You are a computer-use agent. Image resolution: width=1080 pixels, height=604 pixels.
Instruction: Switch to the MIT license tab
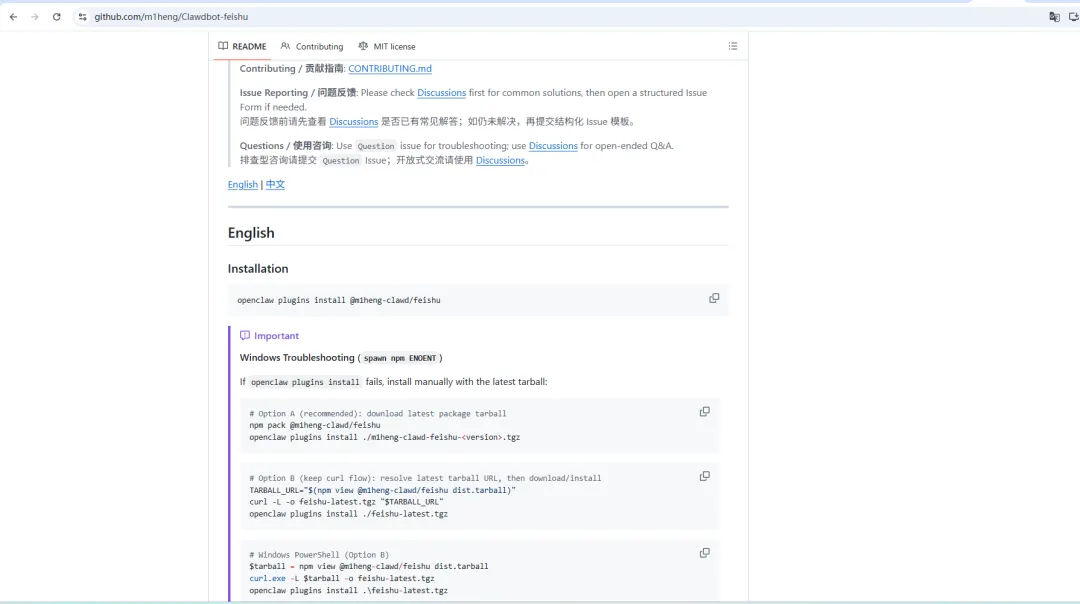pos(387,46)
